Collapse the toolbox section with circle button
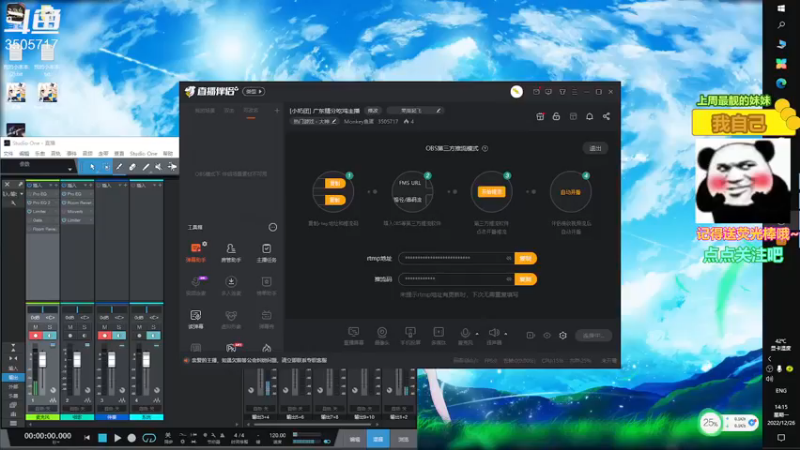 pyautogui.click(x=273, y=227)
